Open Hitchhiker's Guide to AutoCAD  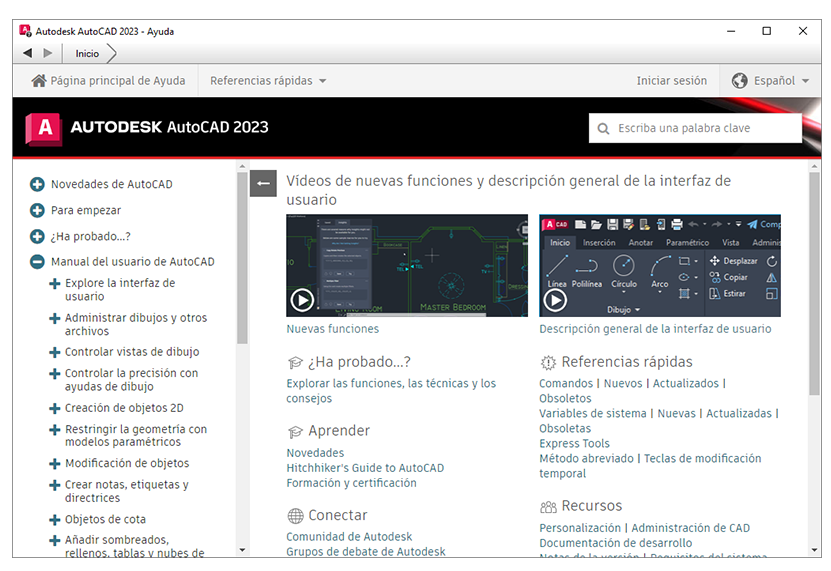[x=365, y=468]
